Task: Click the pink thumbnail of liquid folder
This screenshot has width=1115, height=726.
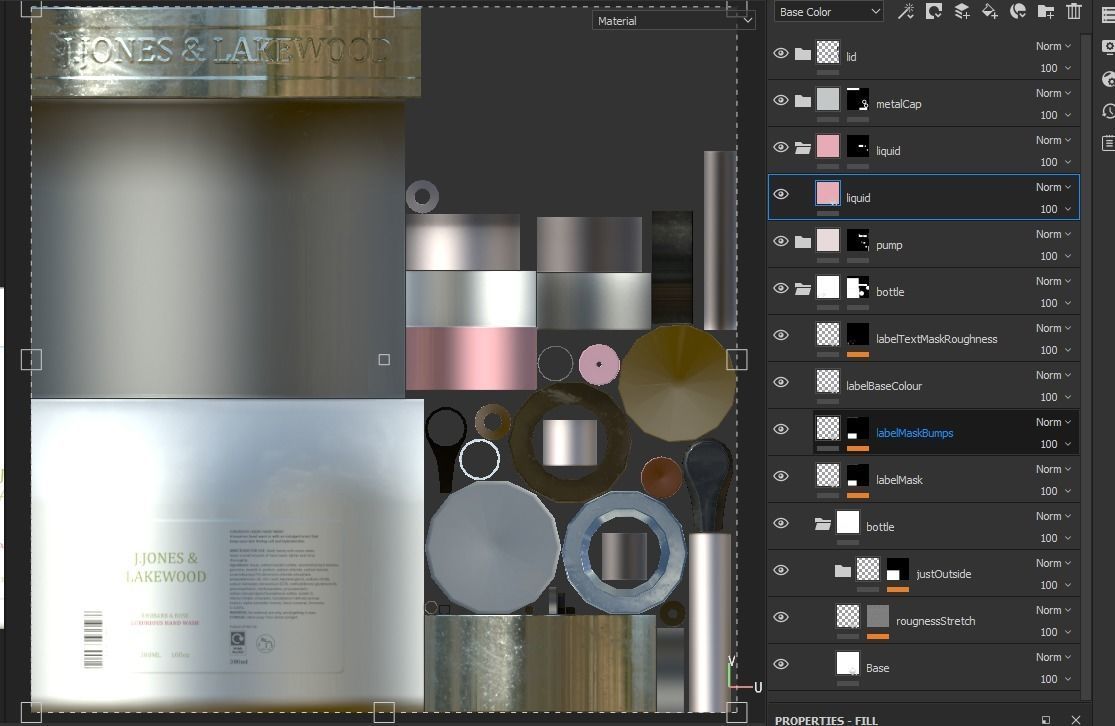Action: (828, 146)
